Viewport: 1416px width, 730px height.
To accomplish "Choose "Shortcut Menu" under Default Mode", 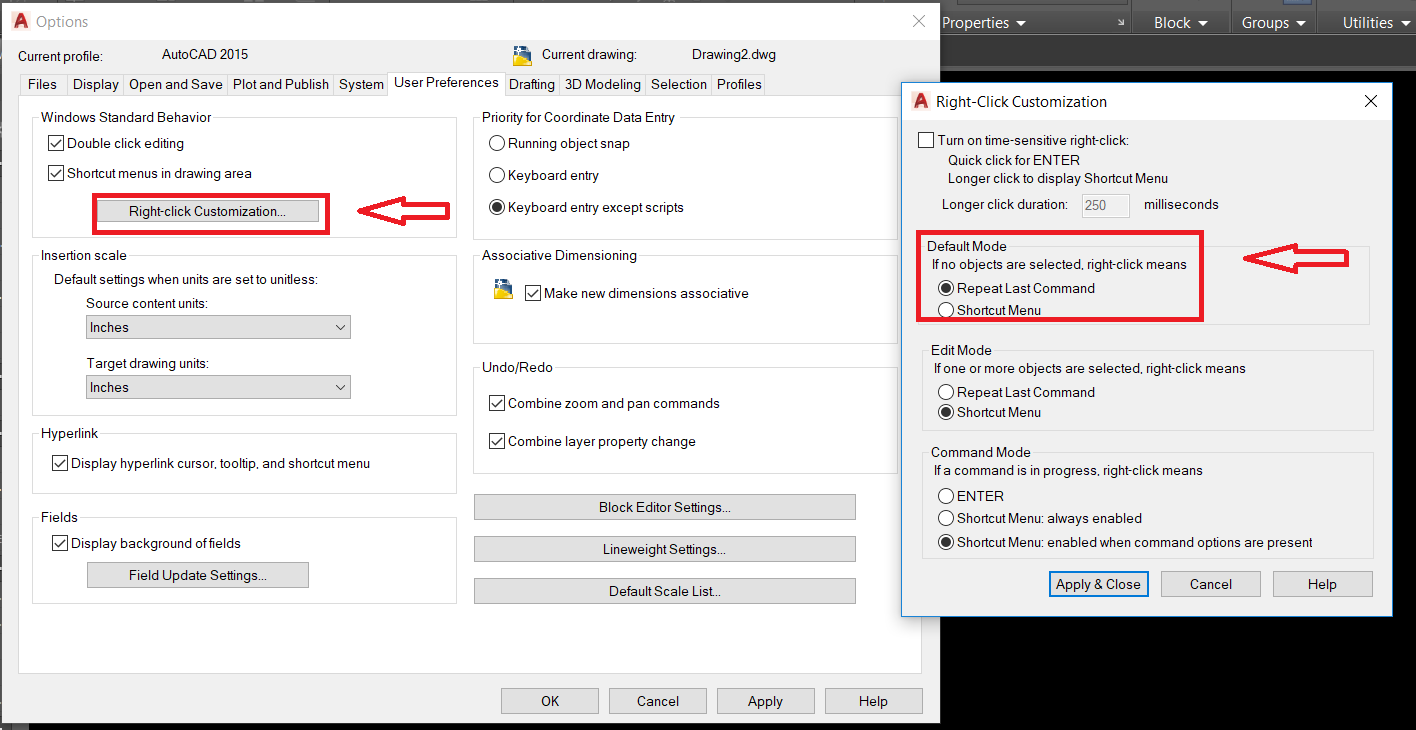I will point(947,310).
